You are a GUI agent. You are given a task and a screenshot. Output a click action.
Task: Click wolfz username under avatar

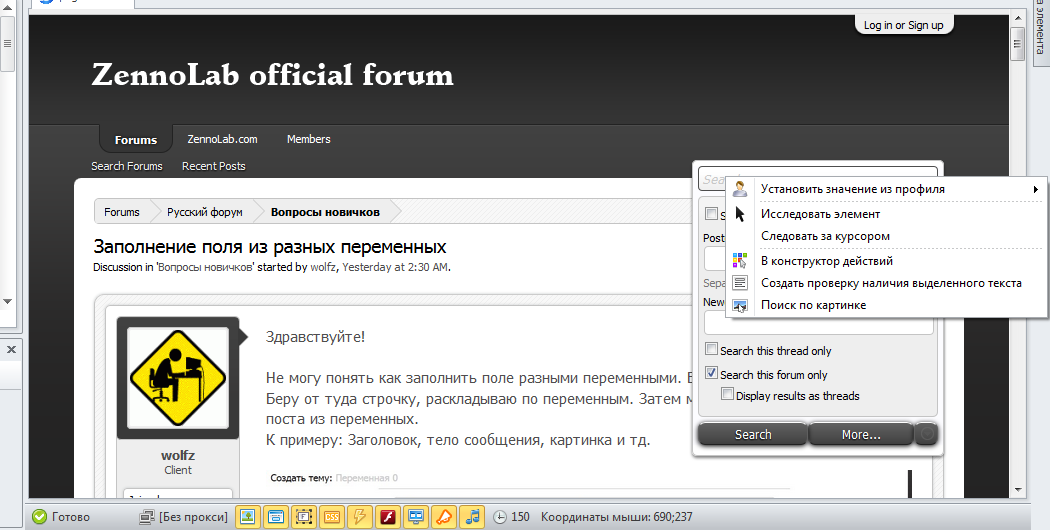[178, 456]
